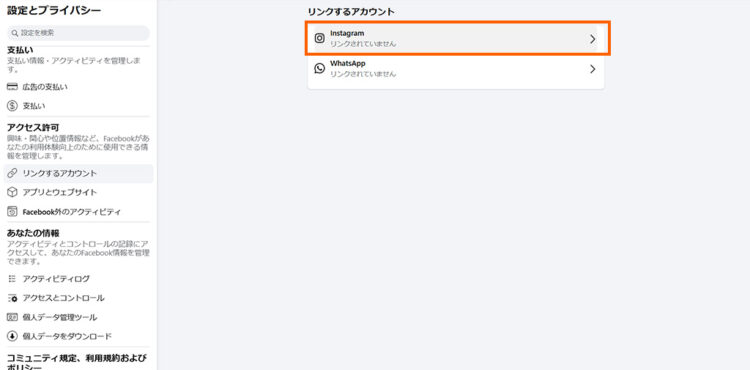Click the WhatsApp logo icon
Screen dimensions: 750x370
coord(320,68)
